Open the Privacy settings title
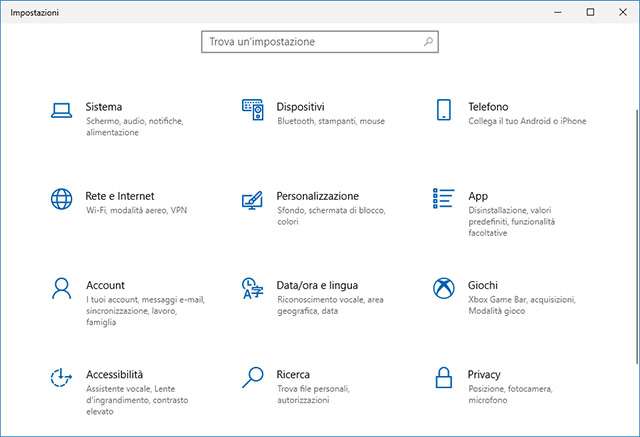The height and width of the screenshot is (437, 640). [484, 374]
